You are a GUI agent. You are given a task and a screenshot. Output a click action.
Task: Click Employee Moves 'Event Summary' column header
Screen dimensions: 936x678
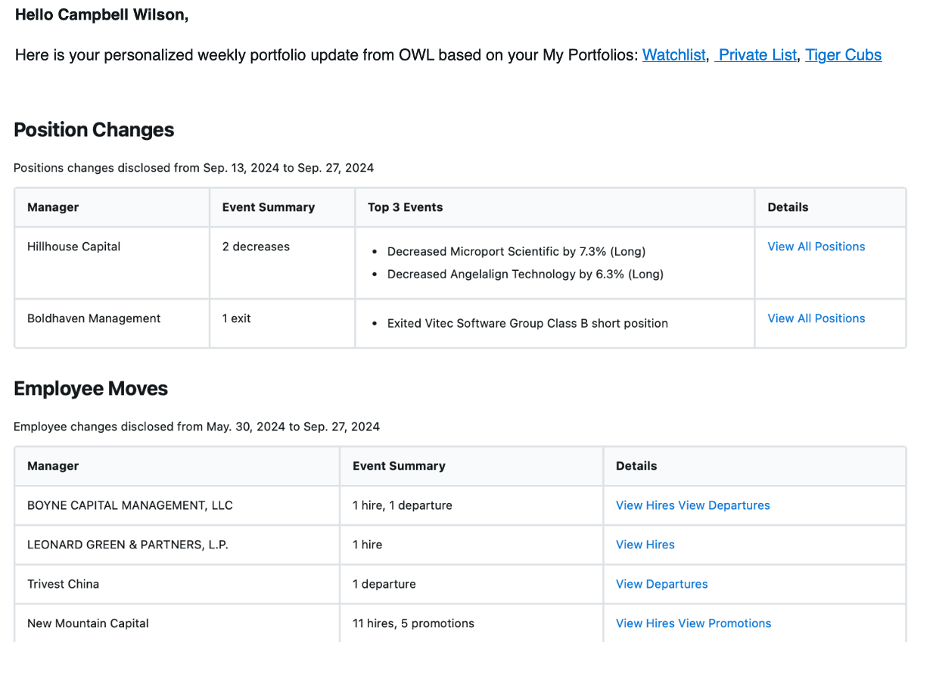[x=399, y=466]
